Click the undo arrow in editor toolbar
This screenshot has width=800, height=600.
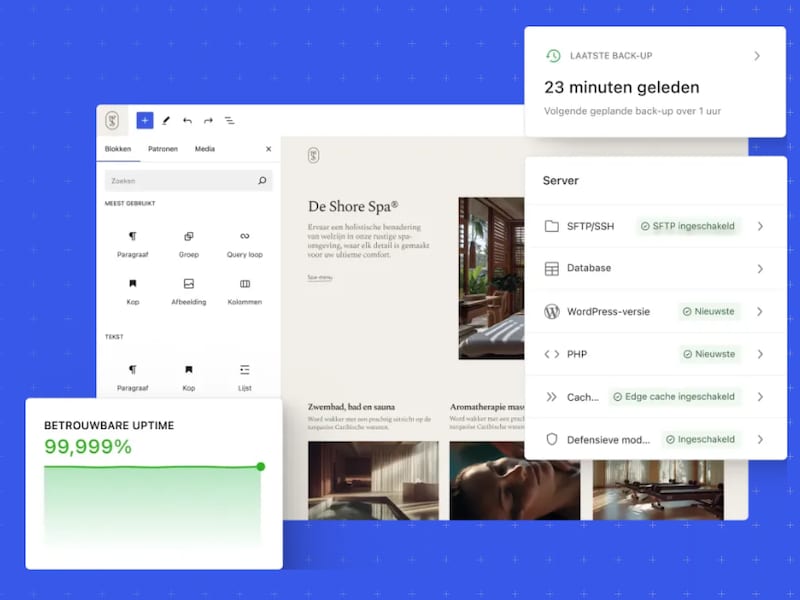coord(187,121)
